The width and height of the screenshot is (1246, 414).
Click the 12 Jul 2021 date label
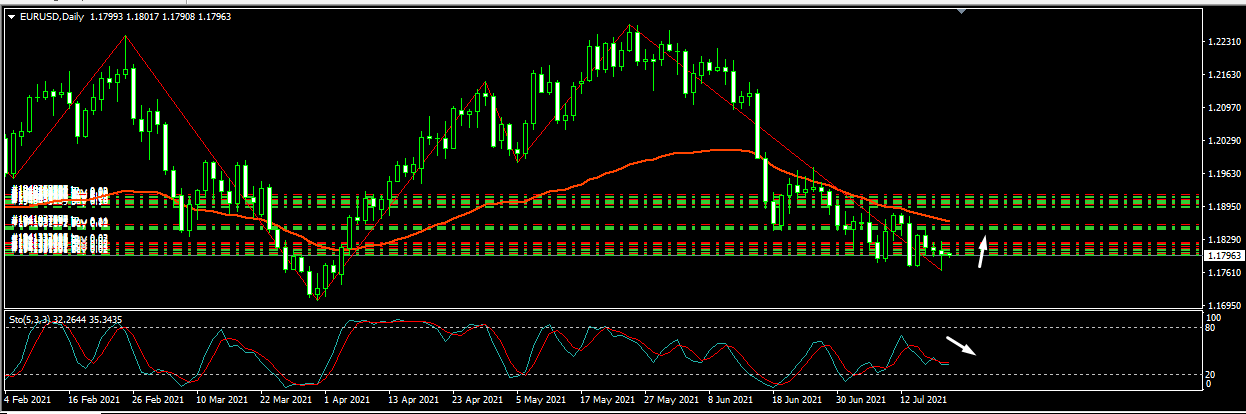point(924,399)
